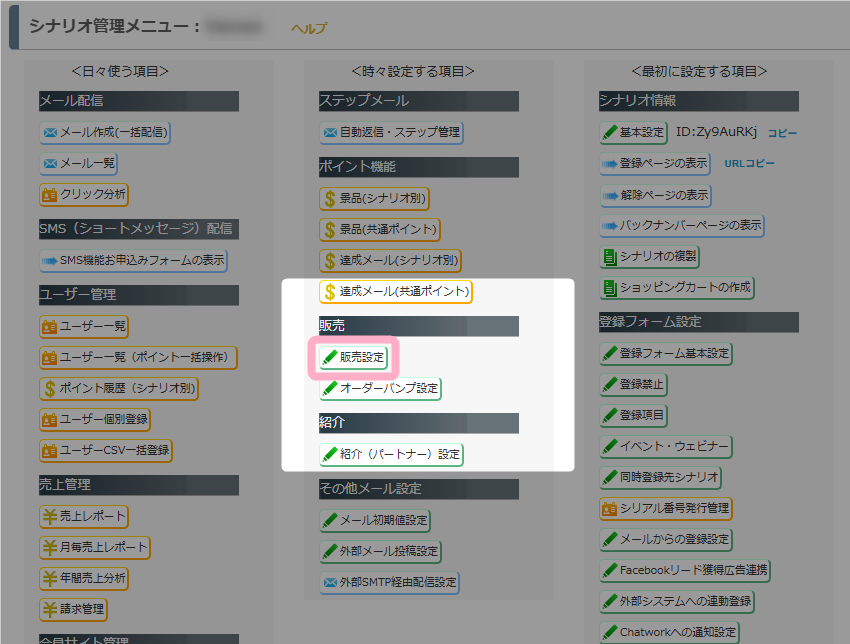Open クリック分析 report

[84, 194]
